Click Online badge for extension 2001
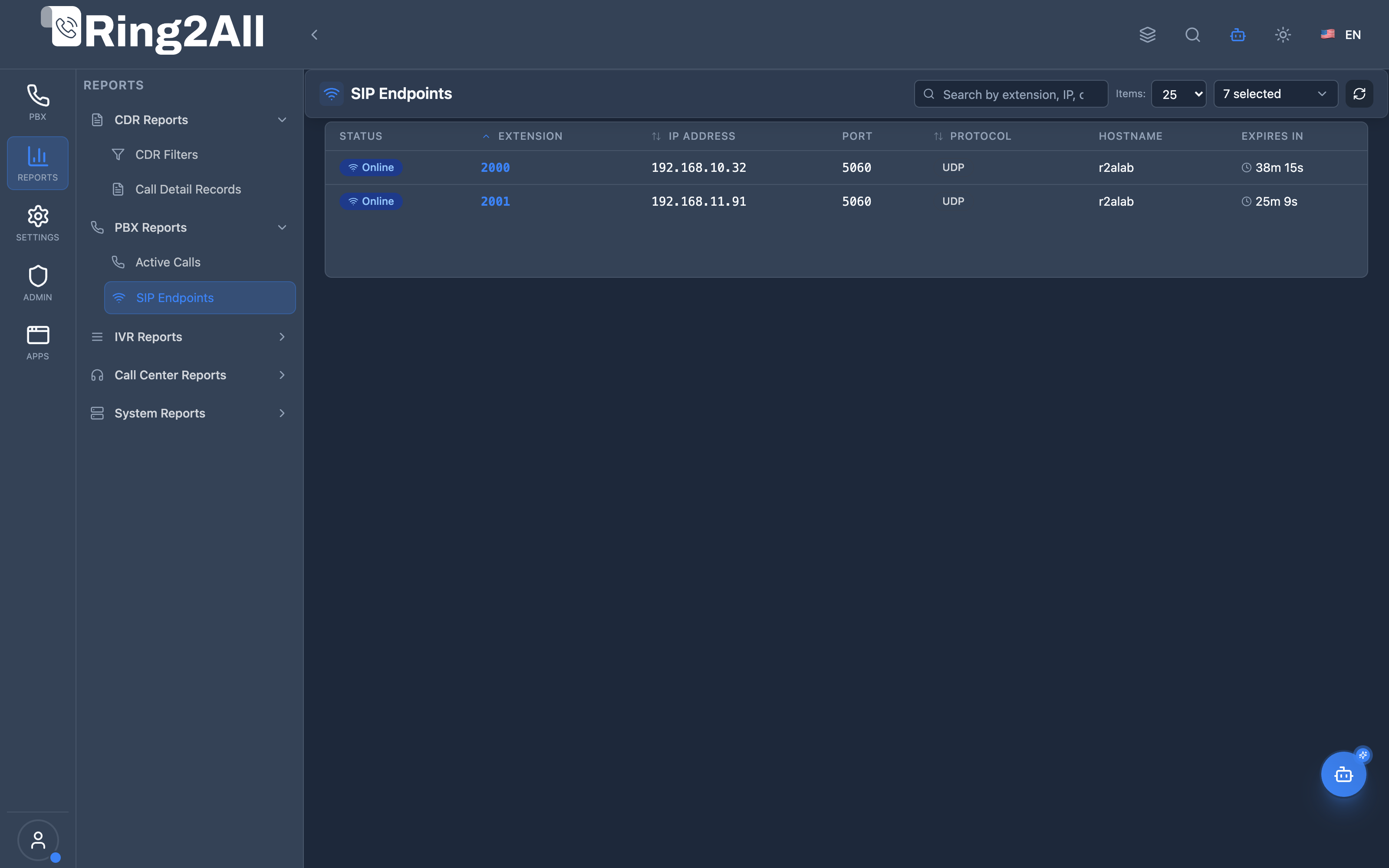1389x868 pixels. 371,201
